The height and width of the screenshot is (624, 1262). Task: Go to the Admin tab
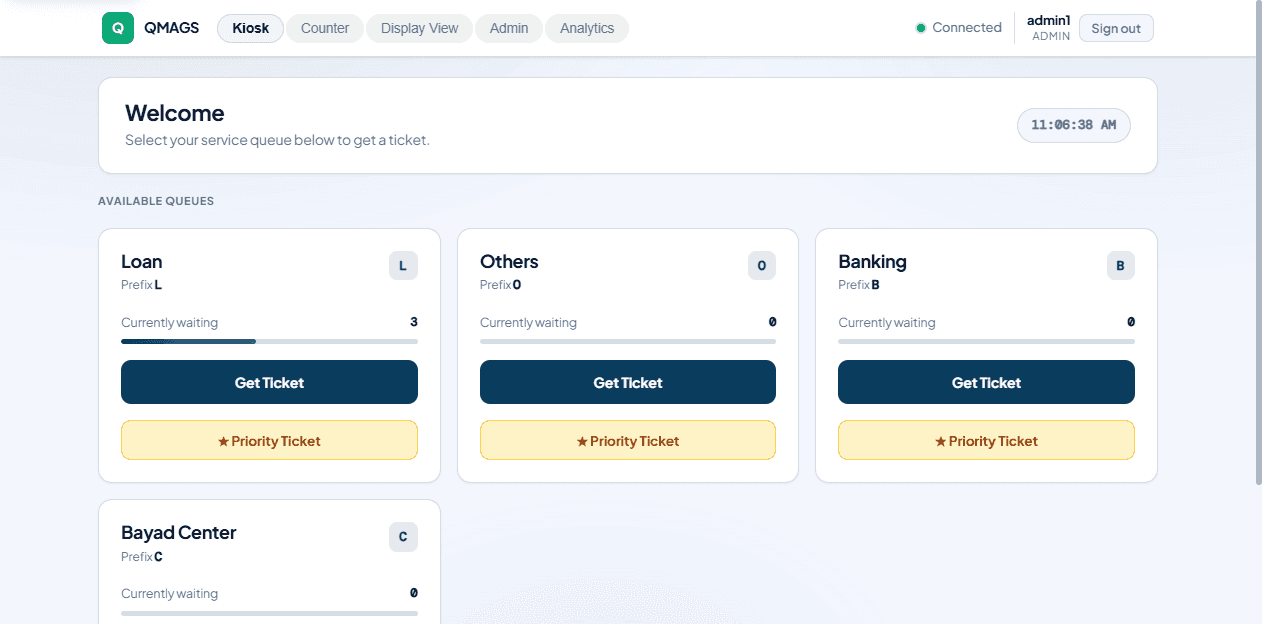(509, 28)
